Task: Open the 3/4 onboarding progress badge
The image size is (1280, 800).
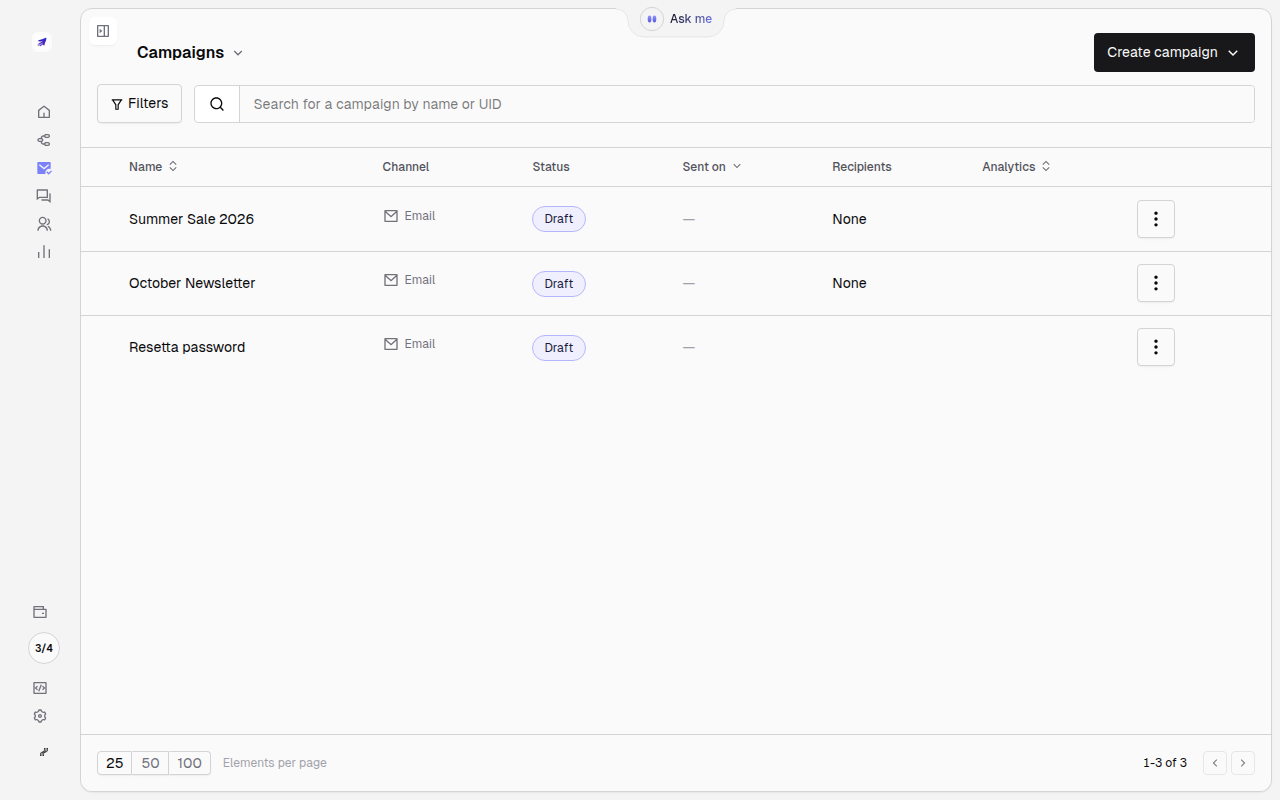Action: point(44,648)
